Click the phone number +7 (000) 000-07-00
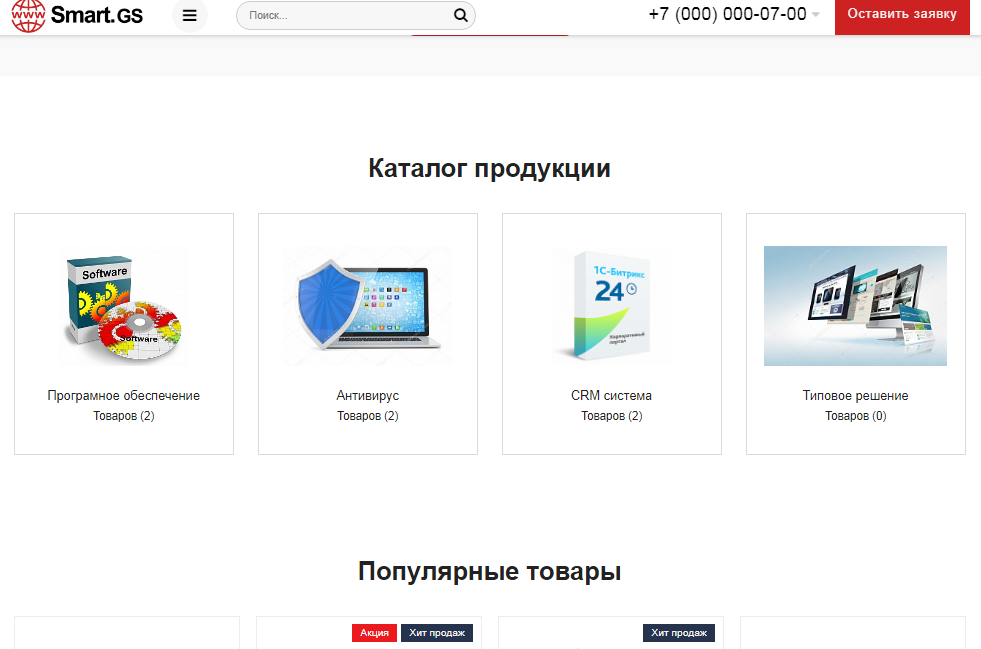Viewport: 981px width, 649px height. pos(727,14)
